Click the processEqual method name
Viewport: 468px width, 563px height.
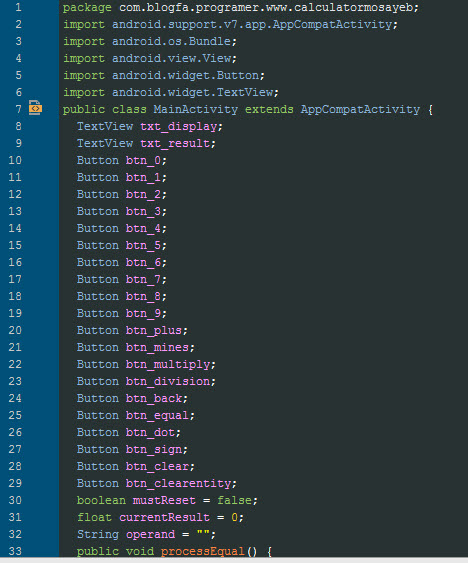click(203, 551)
